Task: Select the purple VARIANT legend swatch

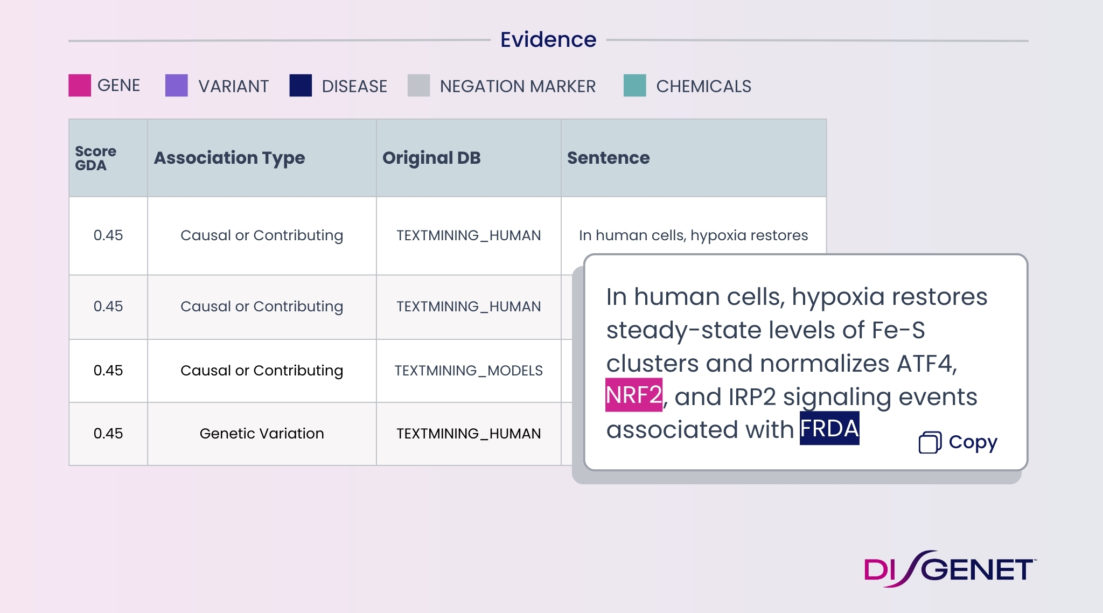Action: 176,86
